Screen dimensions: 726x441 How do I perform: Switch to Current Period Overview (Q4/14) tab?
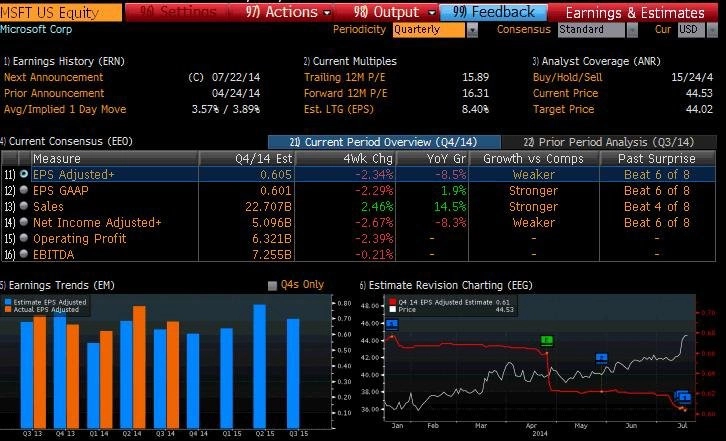click(384, 142)
